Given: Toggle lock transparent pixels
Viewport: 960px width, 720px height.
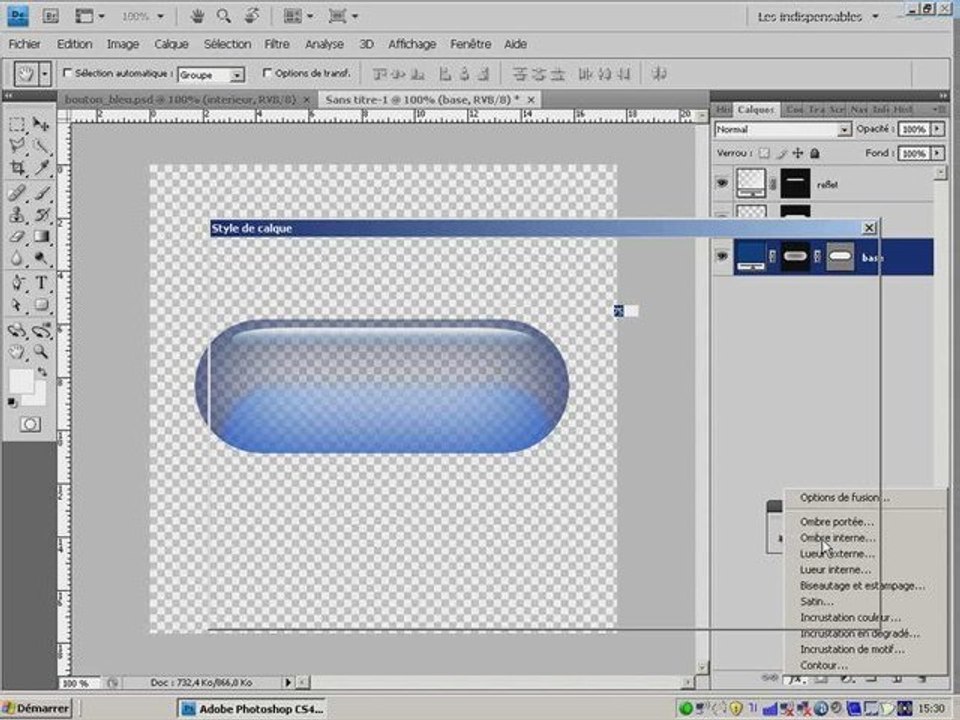Looking at the screenshot, I should [x=764, y=153].
